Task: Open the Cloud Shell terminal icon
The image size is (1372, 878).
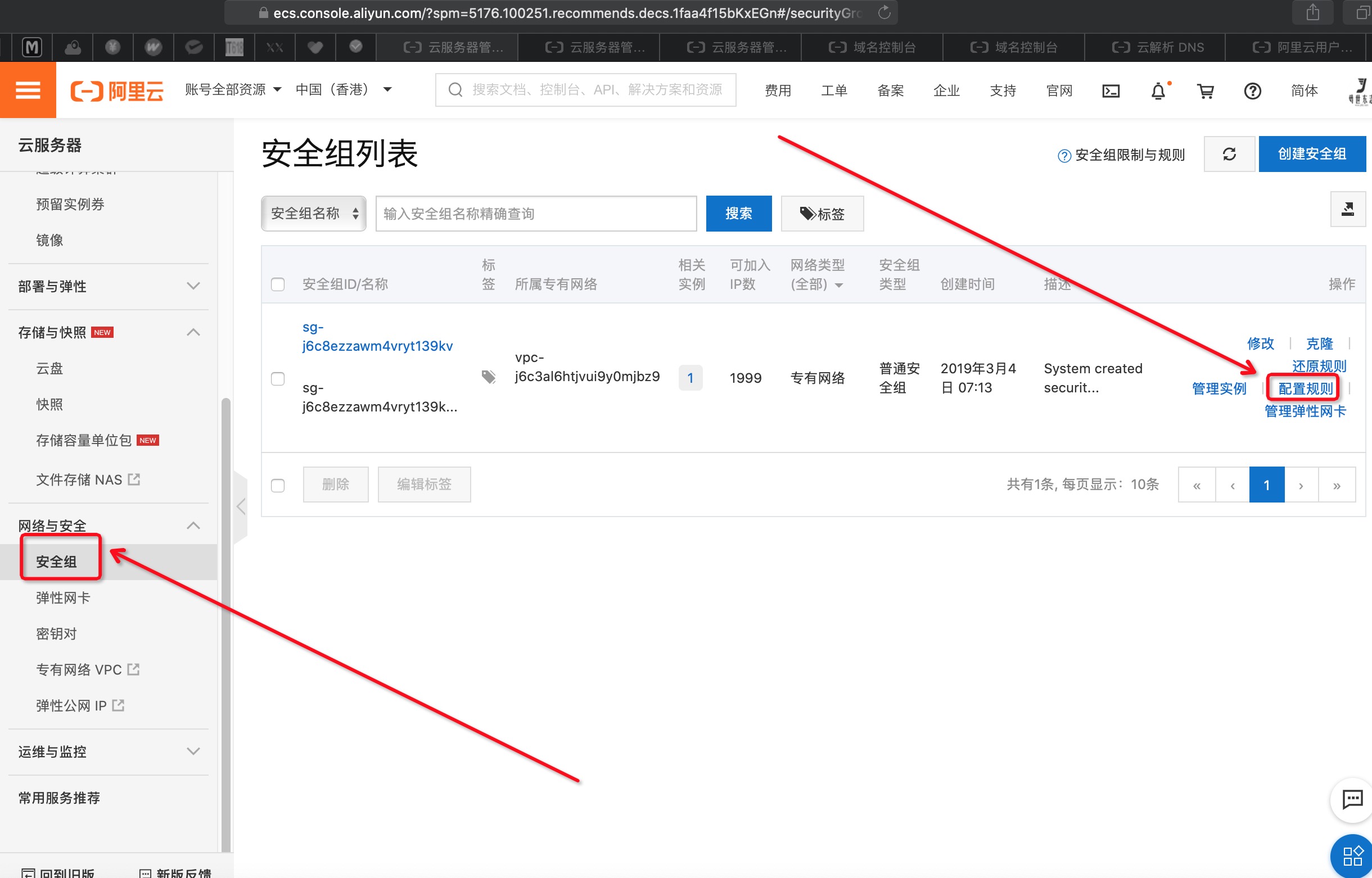Action: [1111, 90]
